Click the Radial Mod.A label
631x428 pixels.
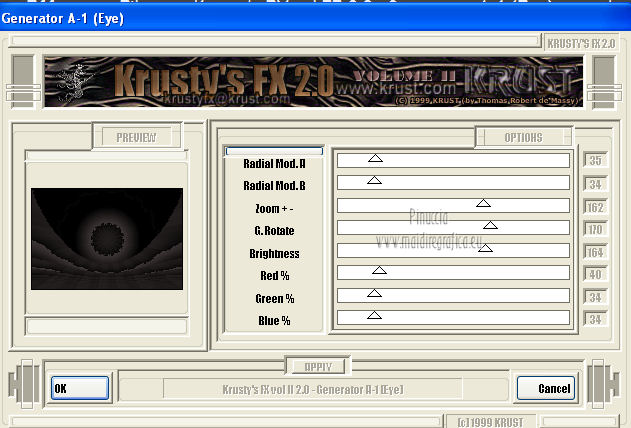(x=274, y=164)
